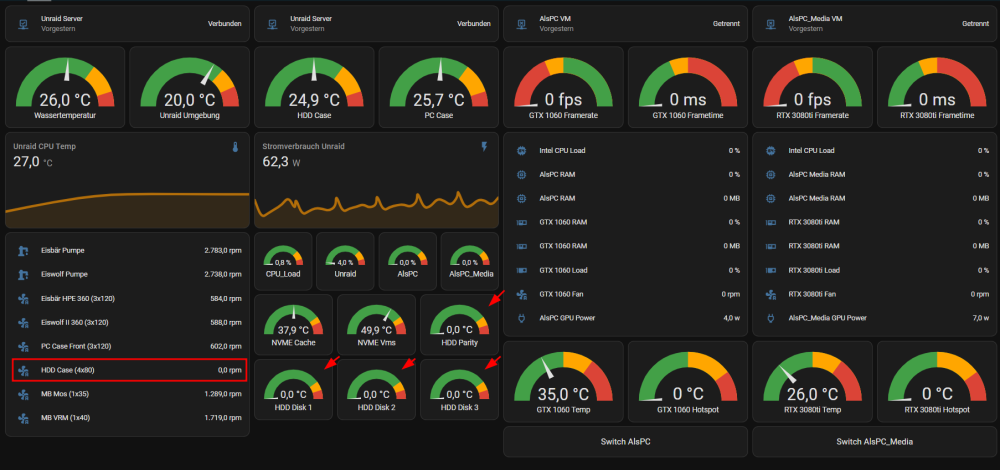Open the HDD Disk 1 gauge
Screen dimensions: 1000x470
pos(293,389)
